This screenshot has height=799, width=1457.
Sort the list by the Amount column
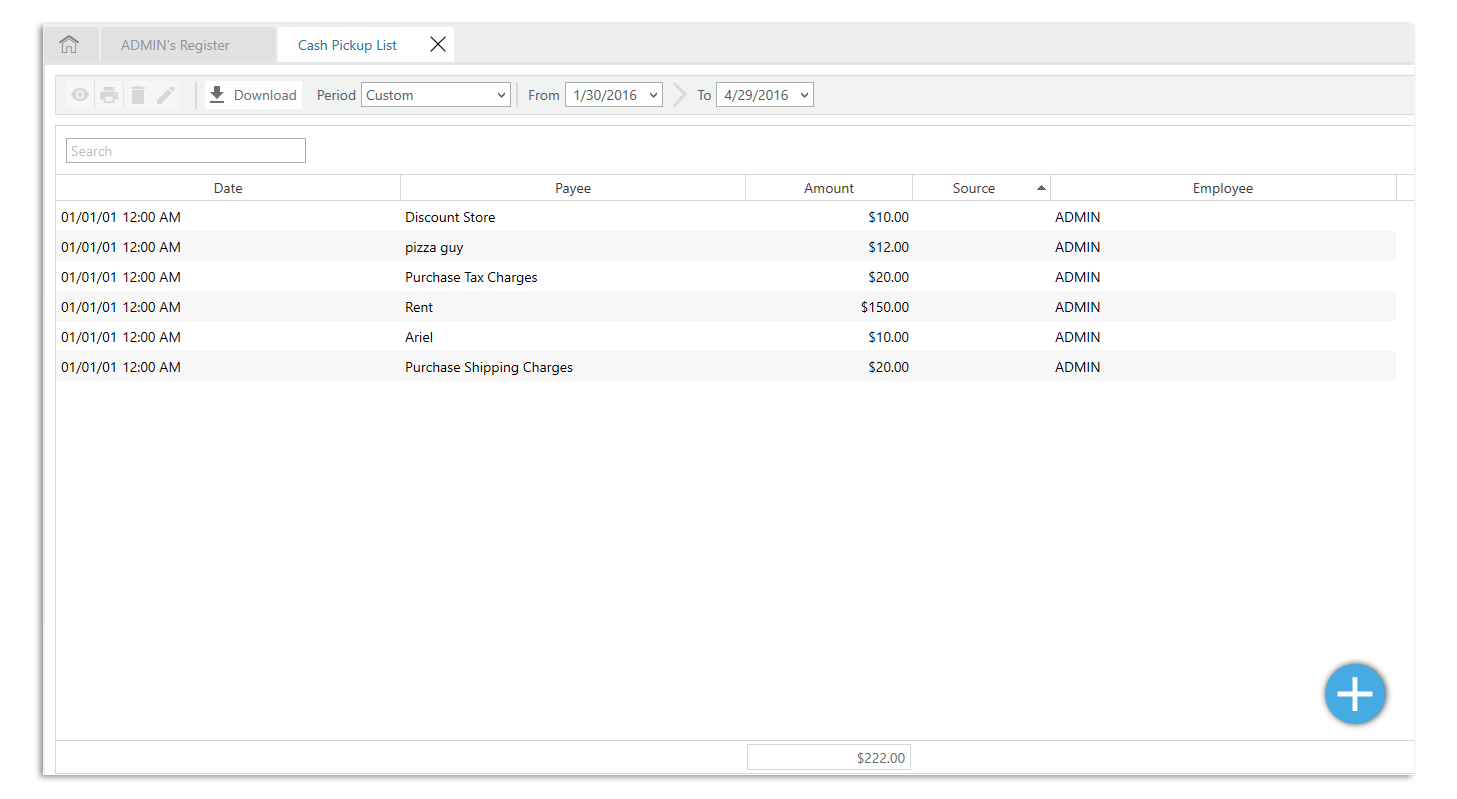(828, 187)
